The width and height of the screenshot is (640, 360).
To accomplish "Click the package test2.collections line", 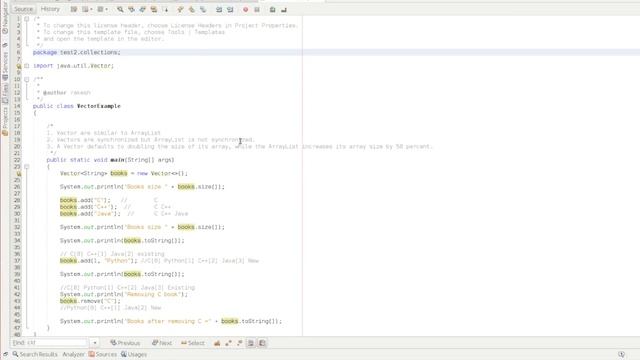I will coord(77,52).
